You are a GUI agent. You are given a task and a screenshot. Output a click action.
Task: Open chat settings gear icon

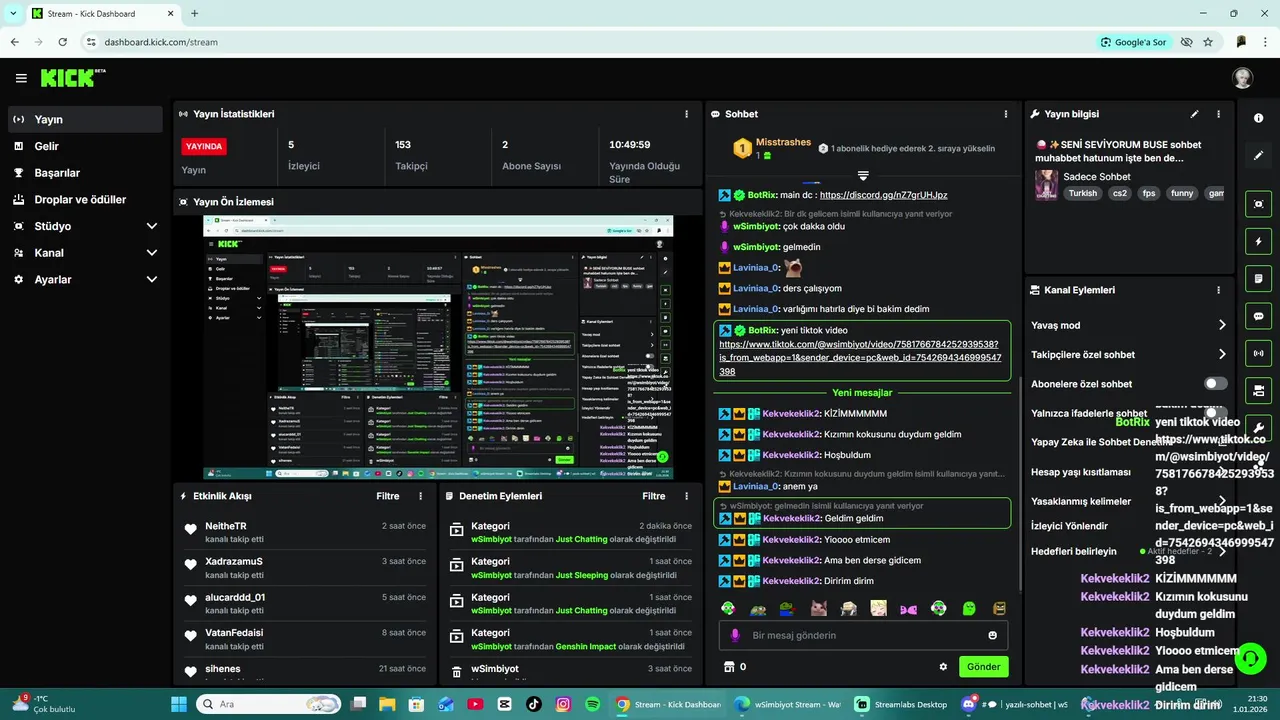pos(942,667)
